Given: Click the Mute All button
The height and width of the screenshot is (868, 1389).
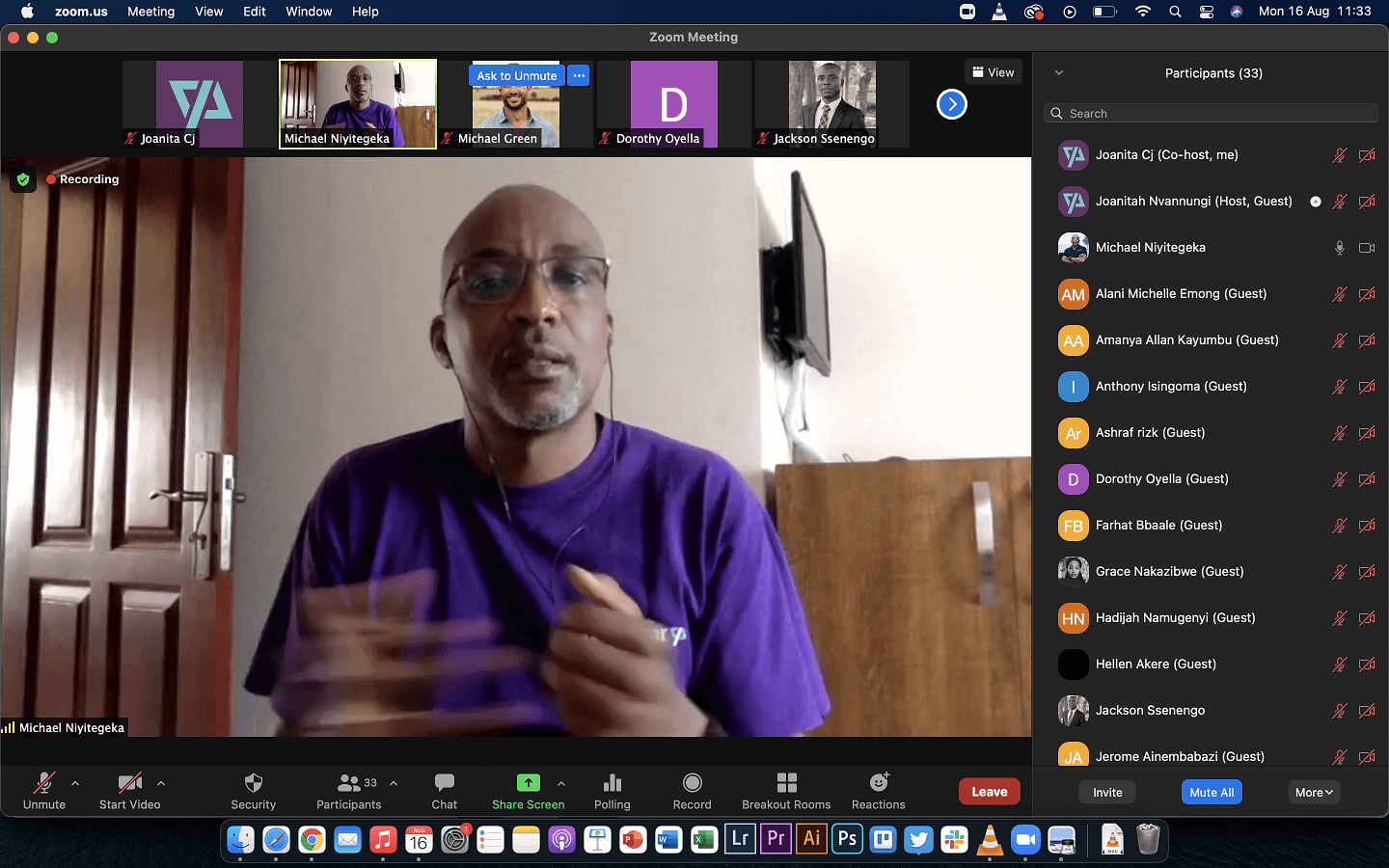Looking at the screenshot, I should click(1212, 792).
